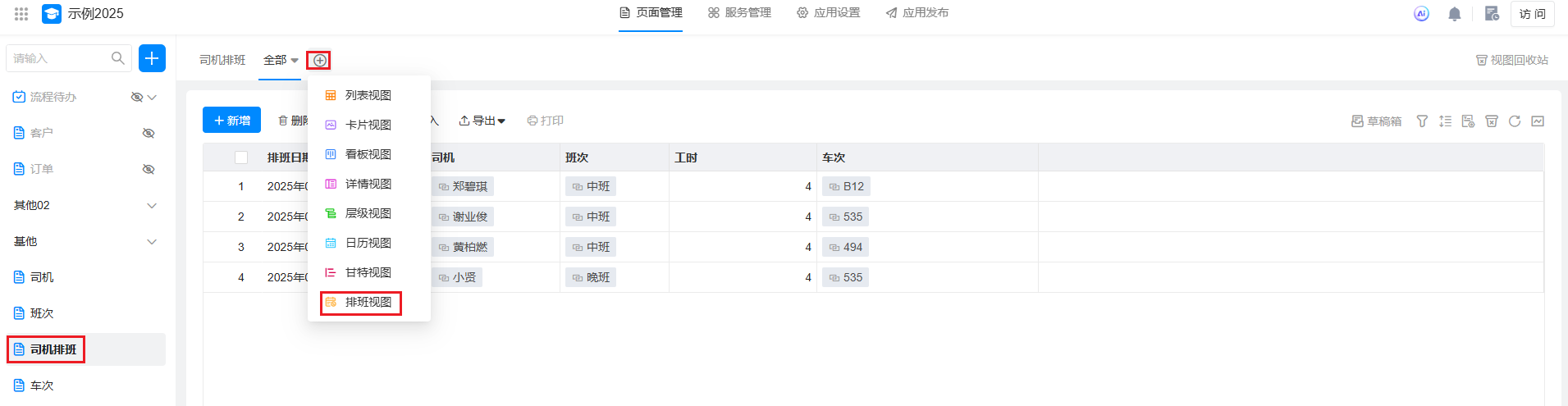Image resolution: width=1568 pixels, height=406 pixels.
Task: Click the 访问 button
Action: tap(1531, 14)
